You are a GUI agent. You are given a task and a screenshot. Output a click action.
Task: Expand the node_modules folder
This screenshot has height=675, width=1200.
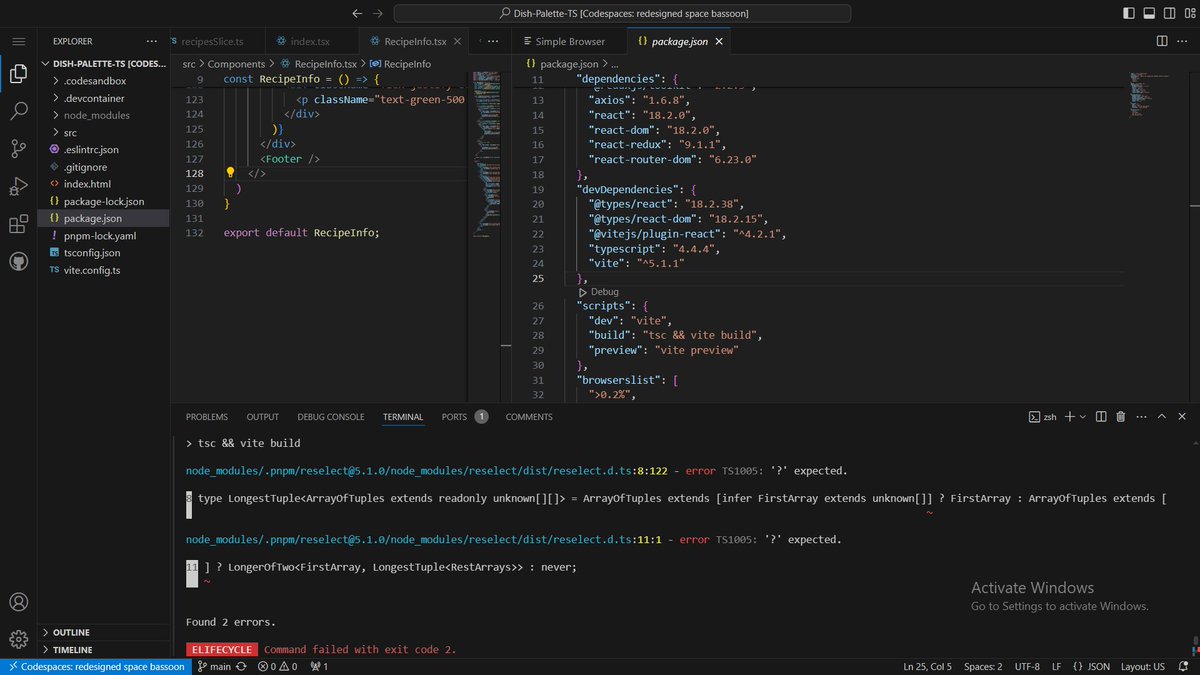pyautogui.click(x=96, y=115)
